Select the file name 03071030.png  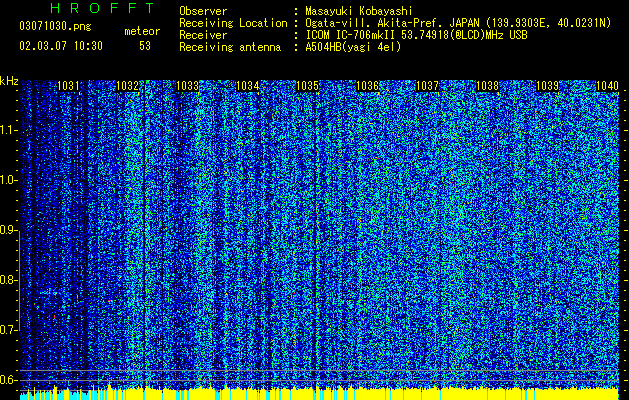coord(55,26)
